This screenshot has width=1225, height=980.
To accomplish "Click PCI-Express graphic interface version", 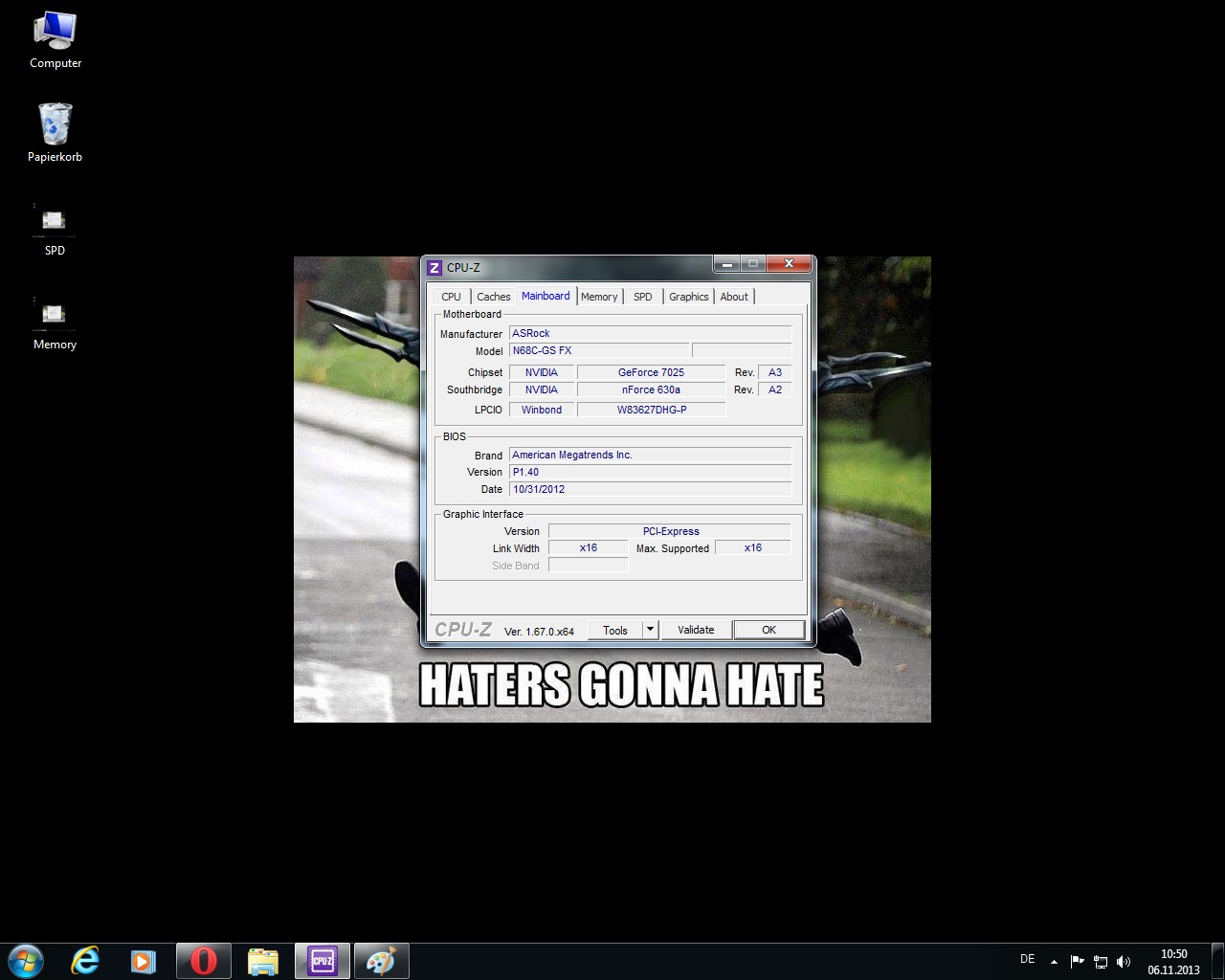I will pyautogui.click(x=670, y=531).
